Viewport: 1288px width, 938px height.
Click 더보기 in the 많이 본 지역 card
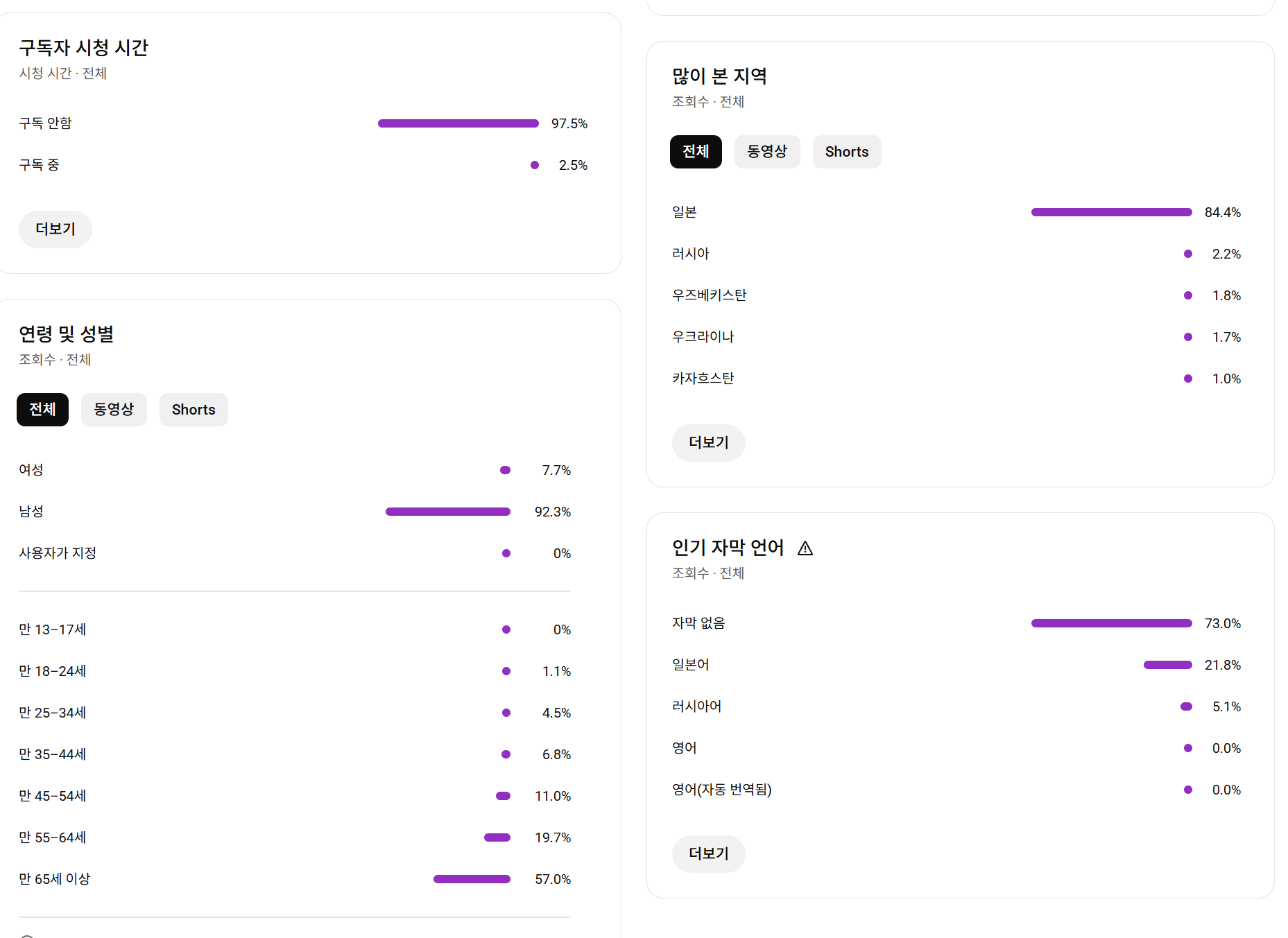tap(708, 443)
